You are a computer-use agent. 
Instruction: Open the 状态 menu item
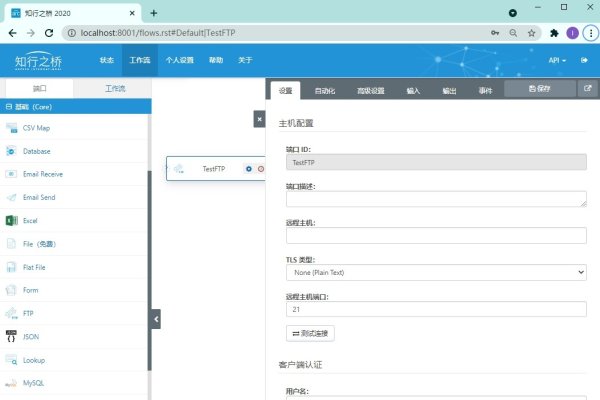107,60
